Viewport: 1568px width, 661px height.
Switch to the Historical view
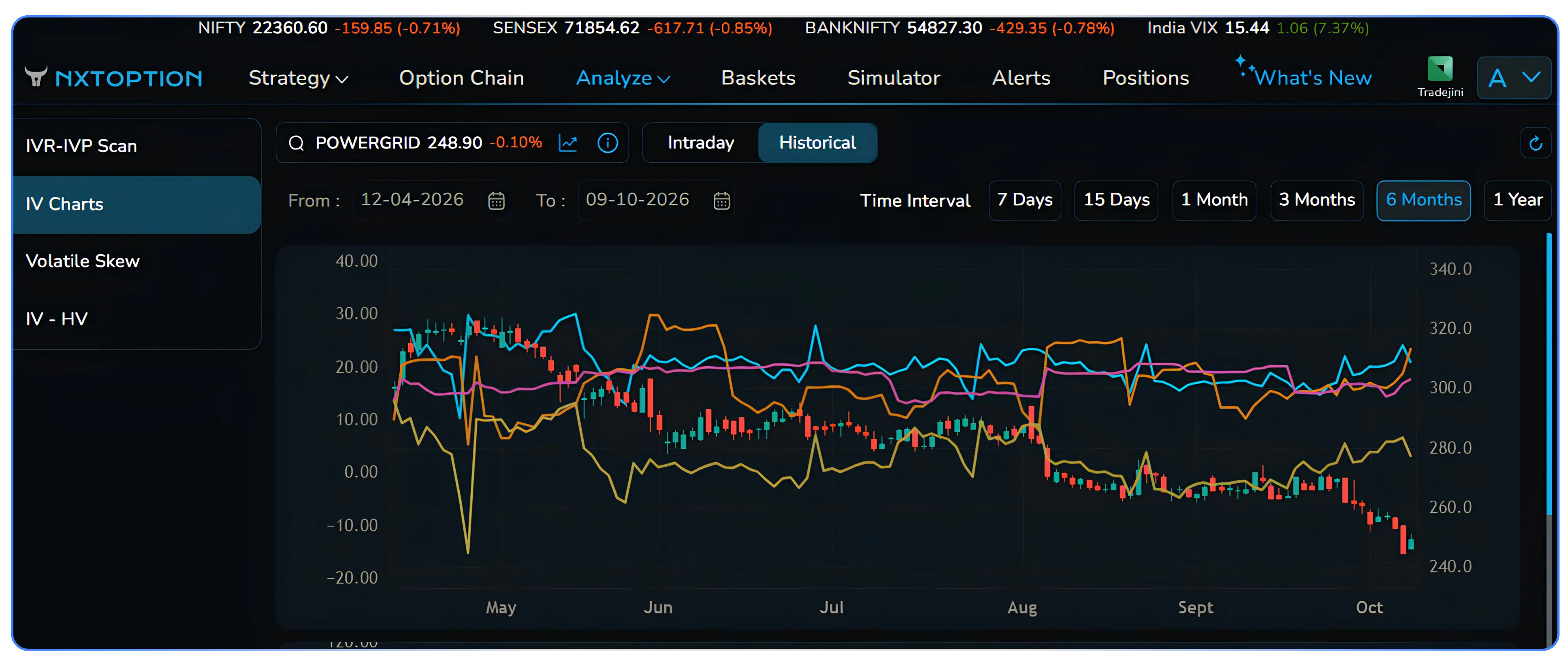817,143
